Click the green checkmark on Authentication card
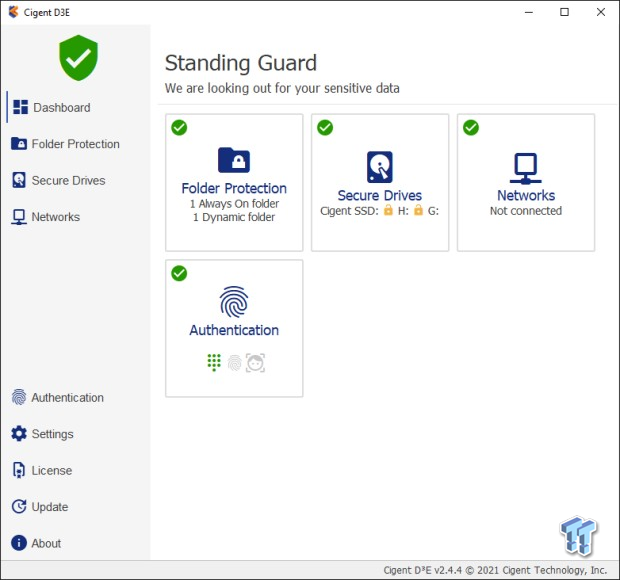This screenshot has height=580, width=620. tap(179, 274)
